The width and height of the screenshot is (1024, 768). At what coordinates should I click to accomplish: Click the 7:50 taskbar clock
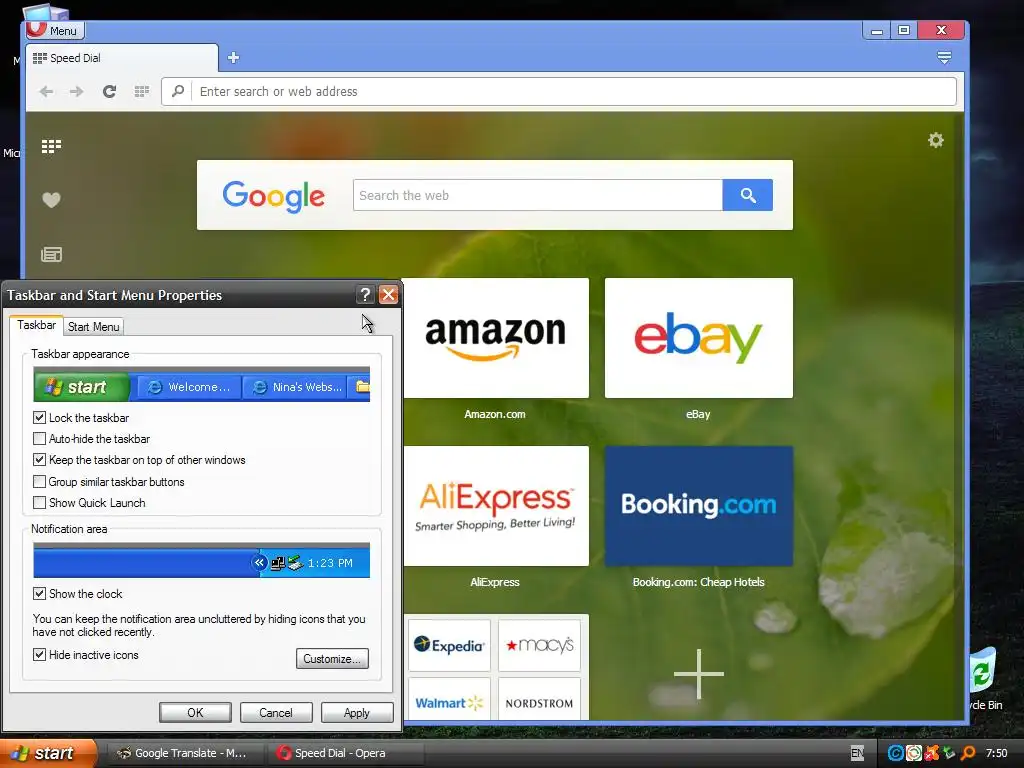pos(996,753)
